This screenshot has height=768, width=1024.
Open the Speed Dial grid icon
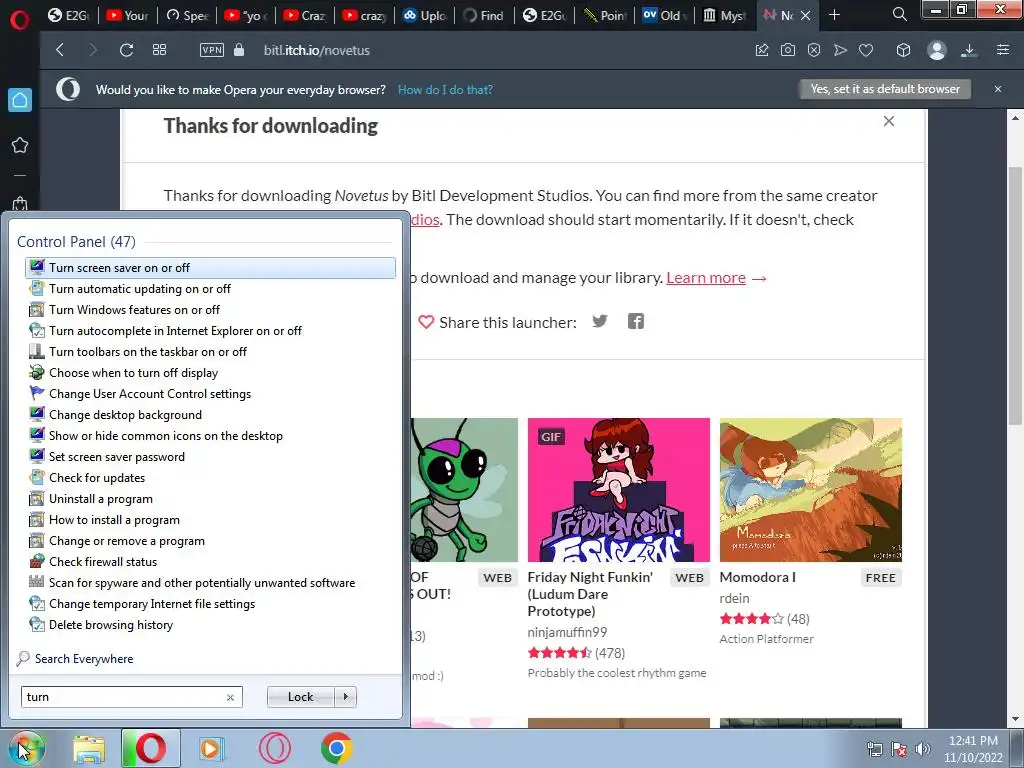[x=159, y=50]
